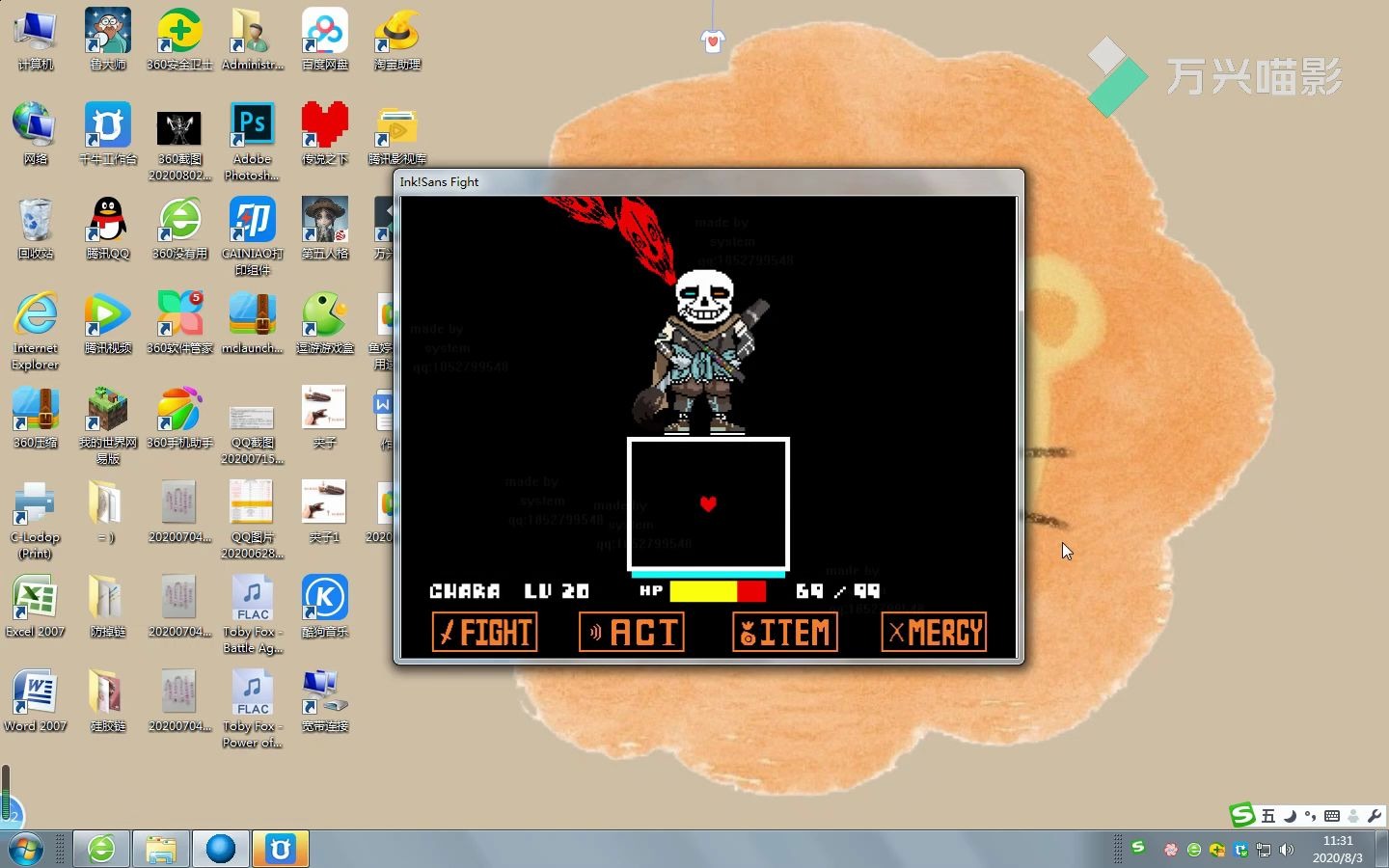Click the Windows Start button

click(26, 850)
